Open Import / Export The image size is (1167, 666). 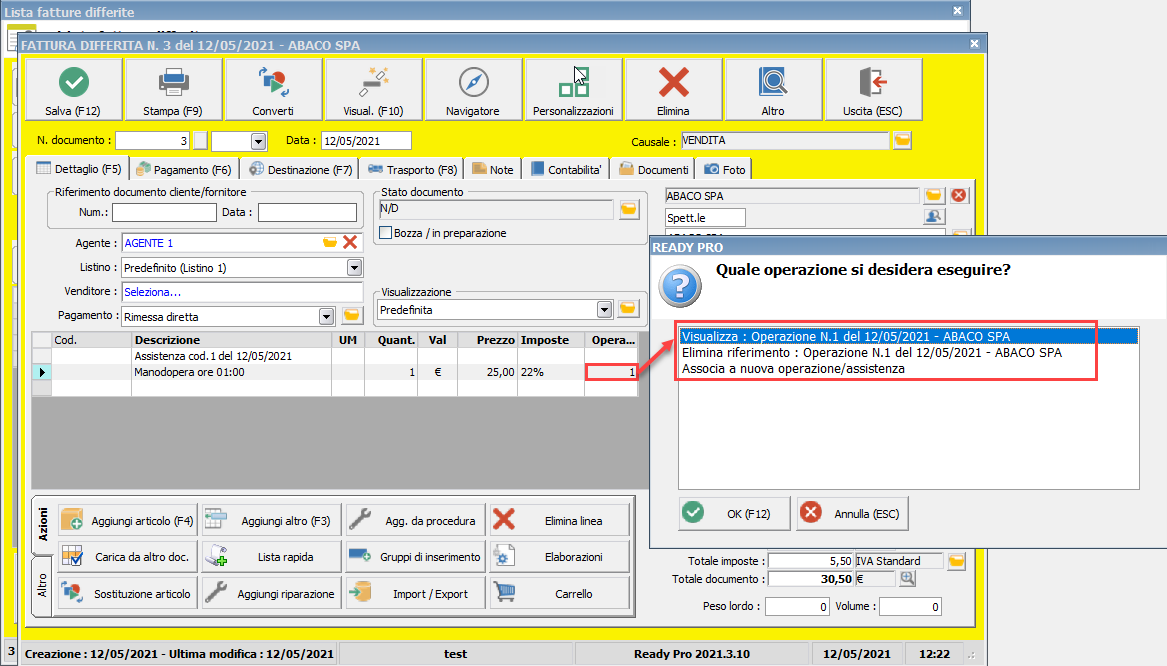tap(415, 593)
